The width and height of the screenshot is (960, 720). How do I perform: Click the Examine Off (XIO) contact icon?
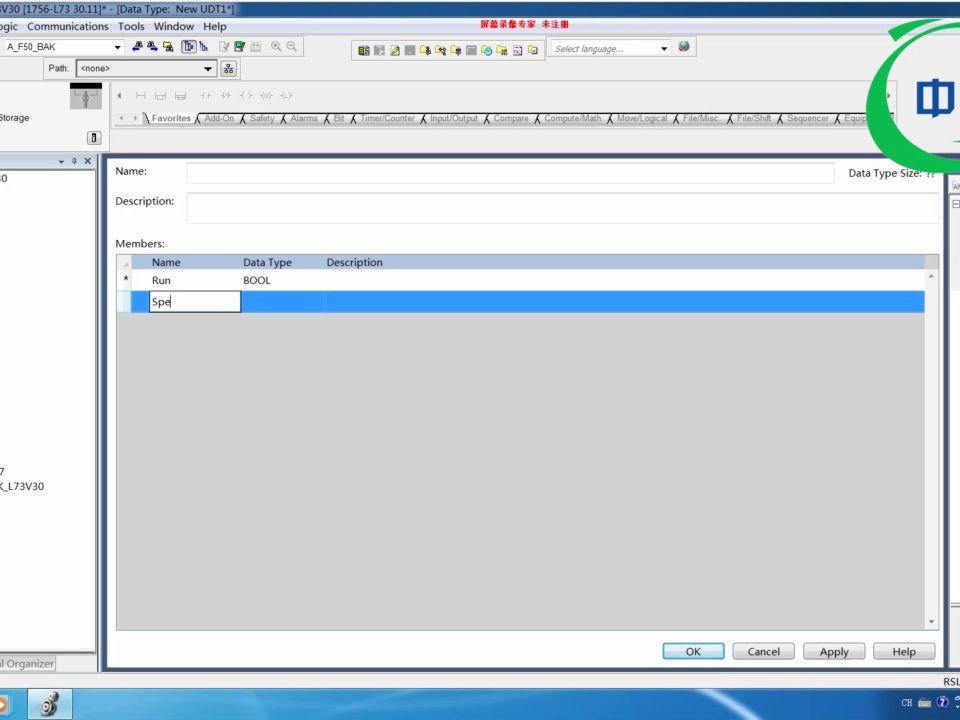click(226, 96)
